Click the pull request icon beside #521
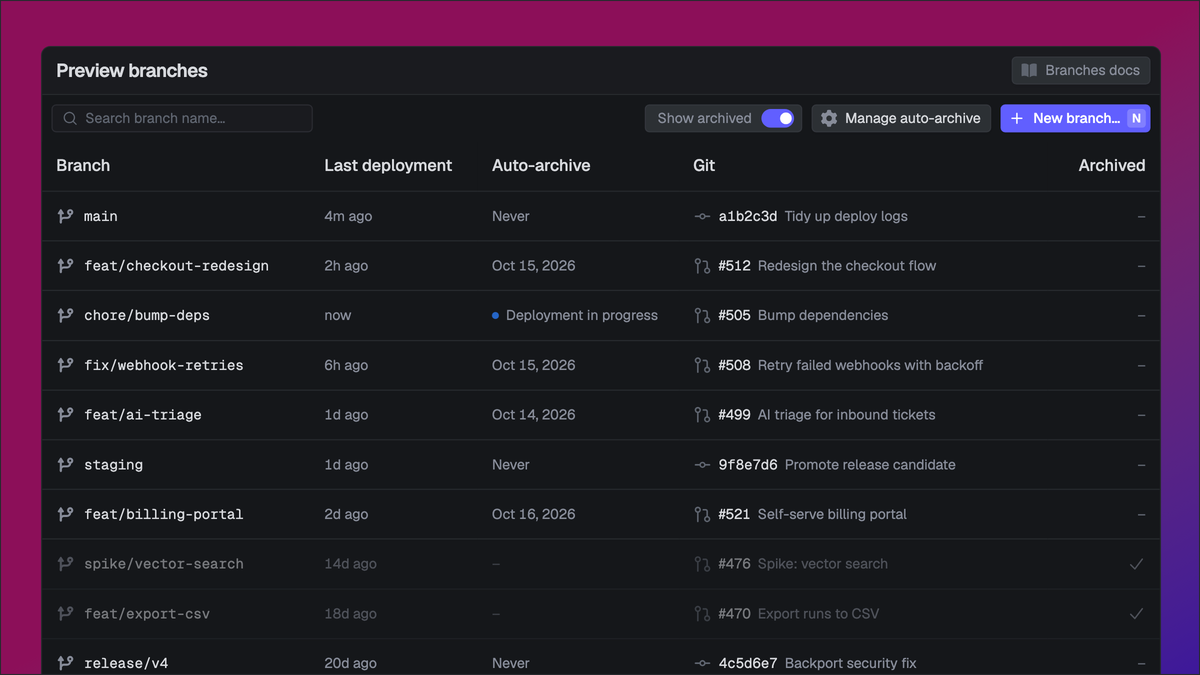The image size is (1200, 675). [x=702, y=514]
